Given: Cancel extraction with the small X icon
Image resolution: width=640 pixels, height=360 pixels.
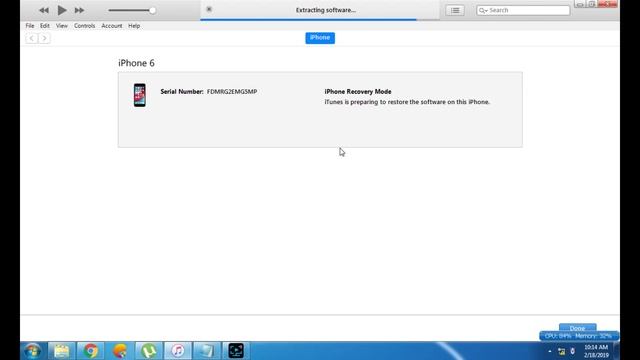Looking at the screenshot, I should coord(209,9).
